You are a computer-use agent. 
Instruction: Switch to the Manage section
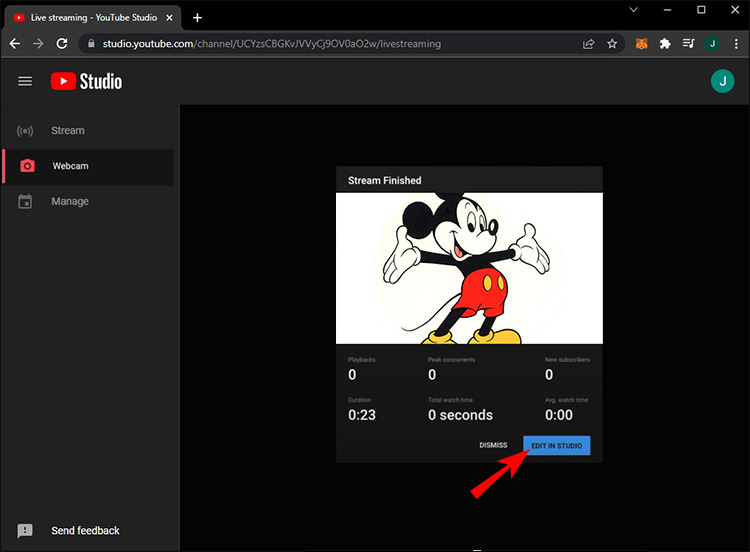click(x=88, y=201)
